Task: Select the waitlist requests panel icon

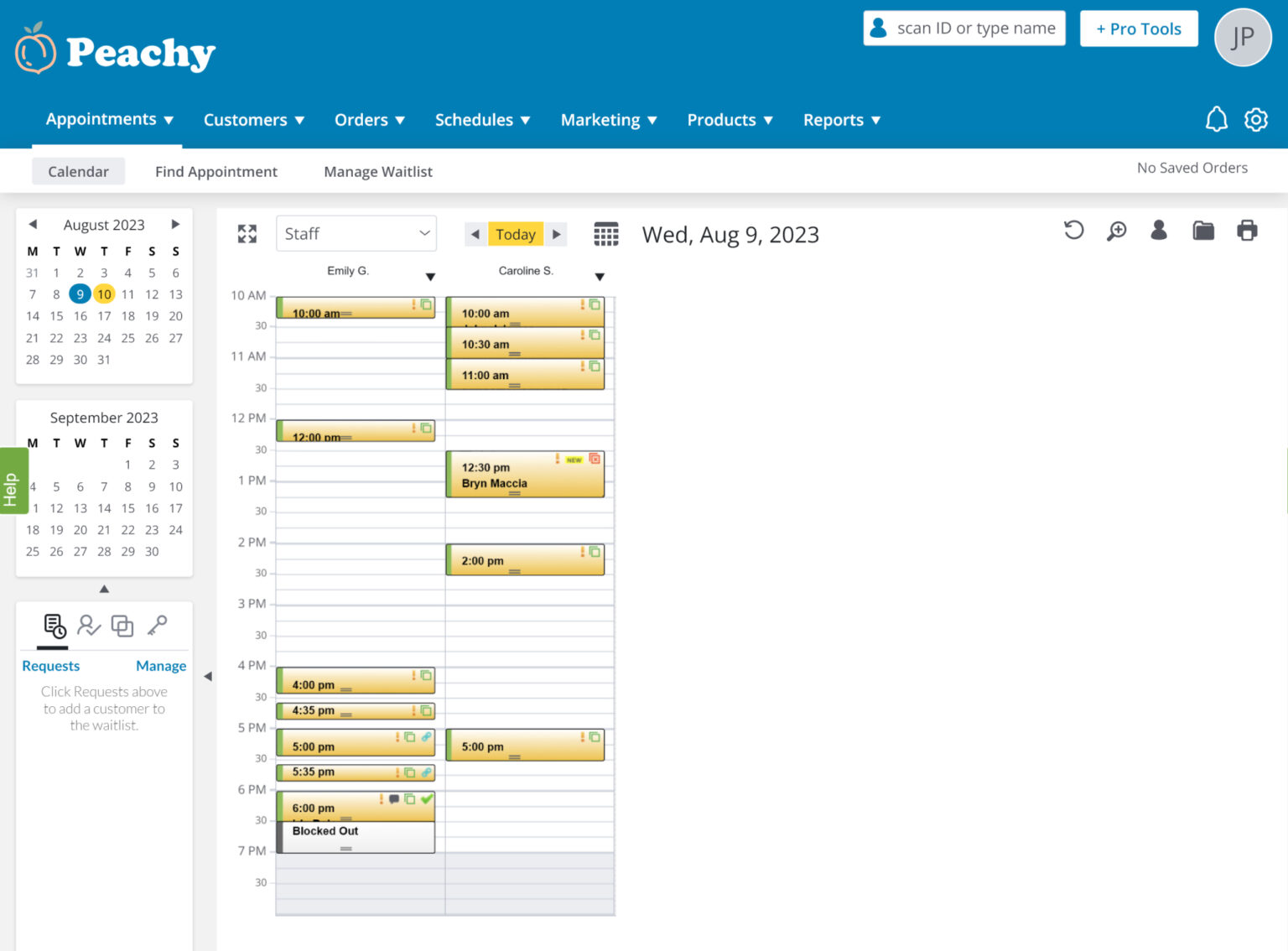Action: (x=55, y=626)
